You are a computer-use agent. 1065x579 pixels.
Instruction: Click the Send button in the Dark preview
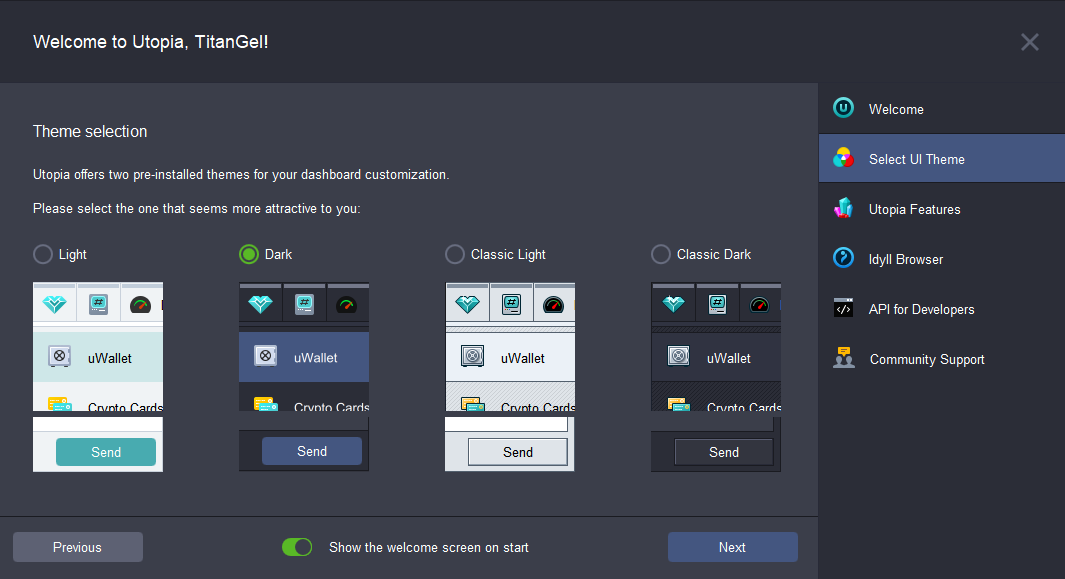[x=312, y=451]
